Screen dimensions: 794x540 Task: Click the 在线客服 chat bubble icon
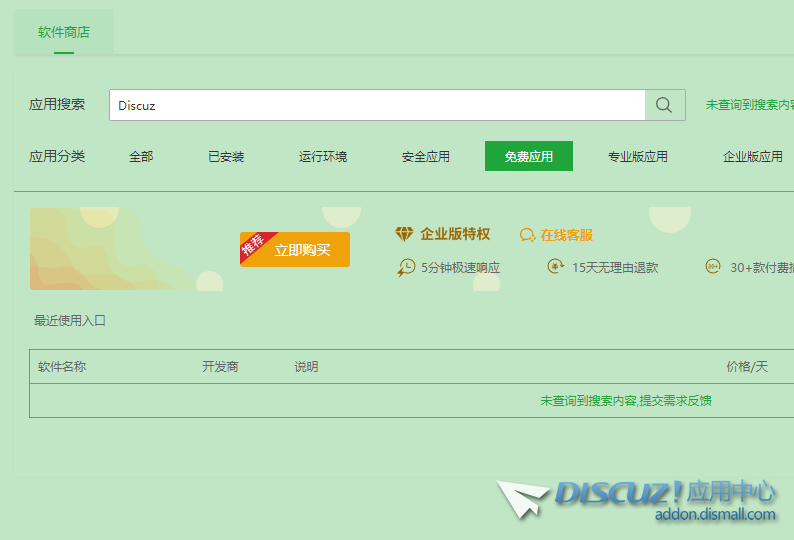point(527,235)
